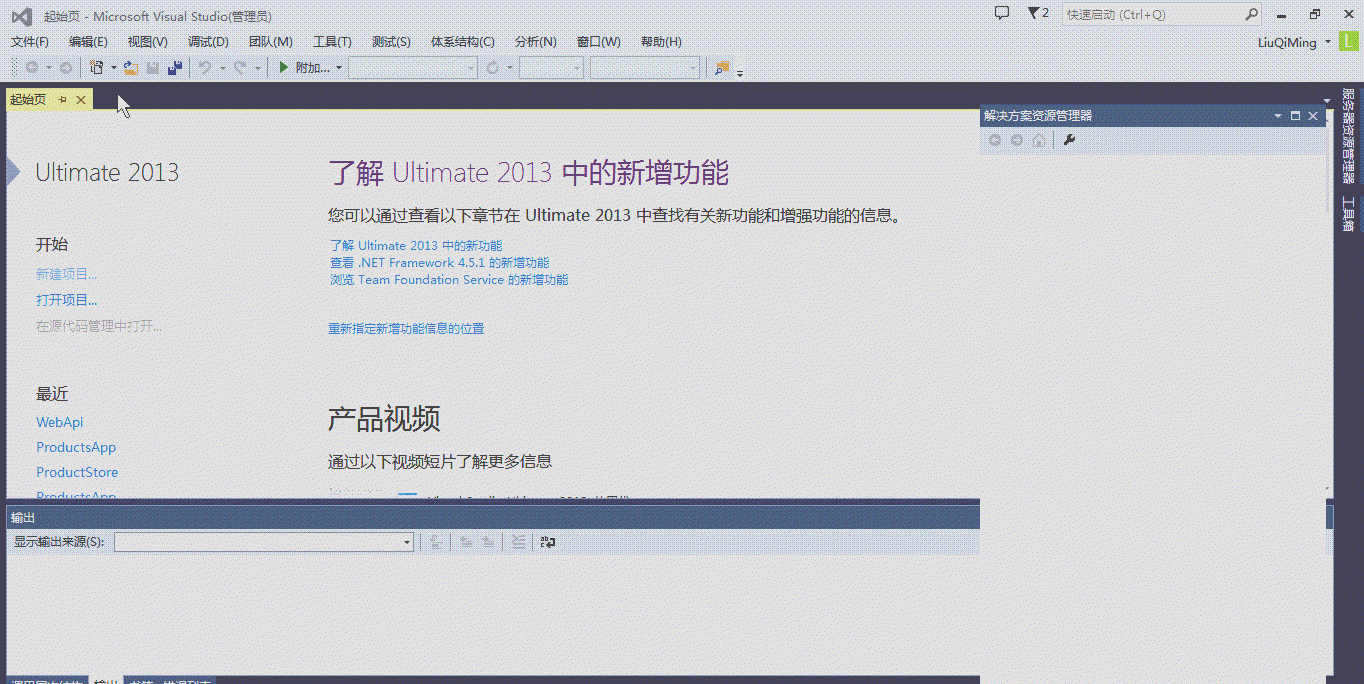This screenshot has height=684, width=1364.
Task: Open the 帮助(H) menu
Action: [x=661, y=42]
